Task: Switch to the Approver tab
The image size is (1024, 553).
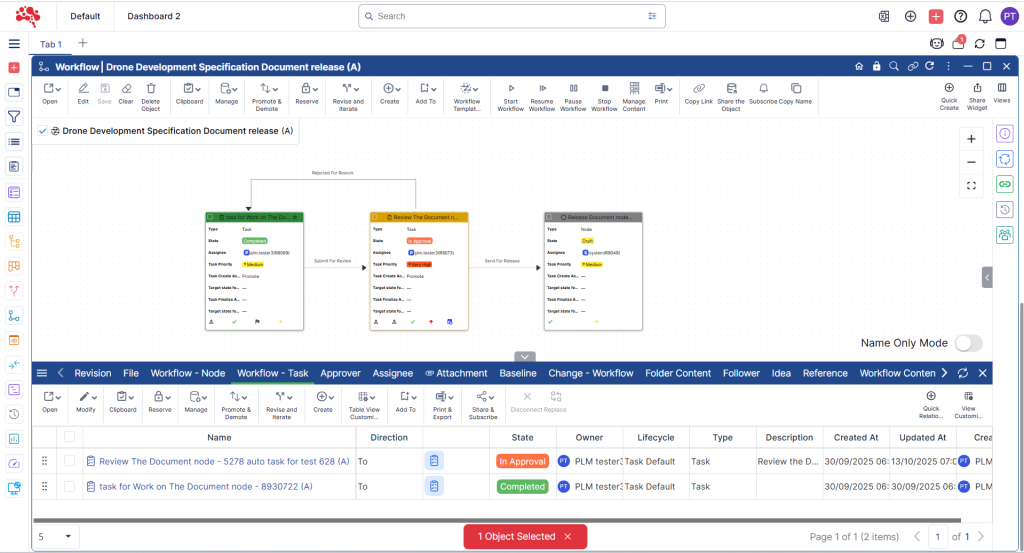Action: tap(340, 373)
